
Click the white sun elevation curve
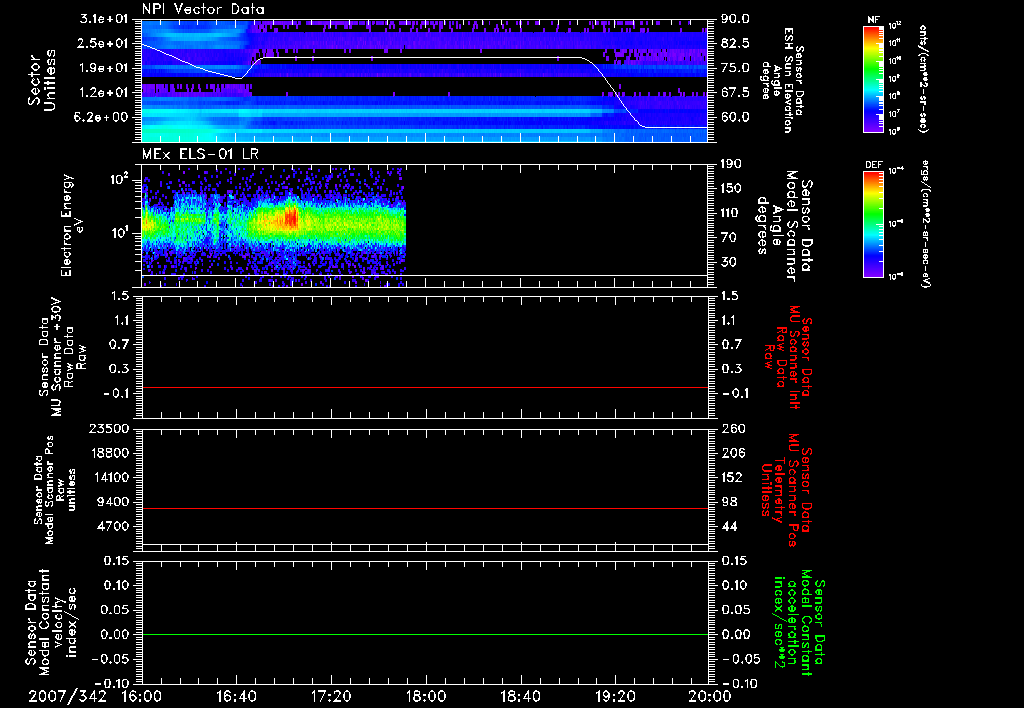tap(424, 58)
